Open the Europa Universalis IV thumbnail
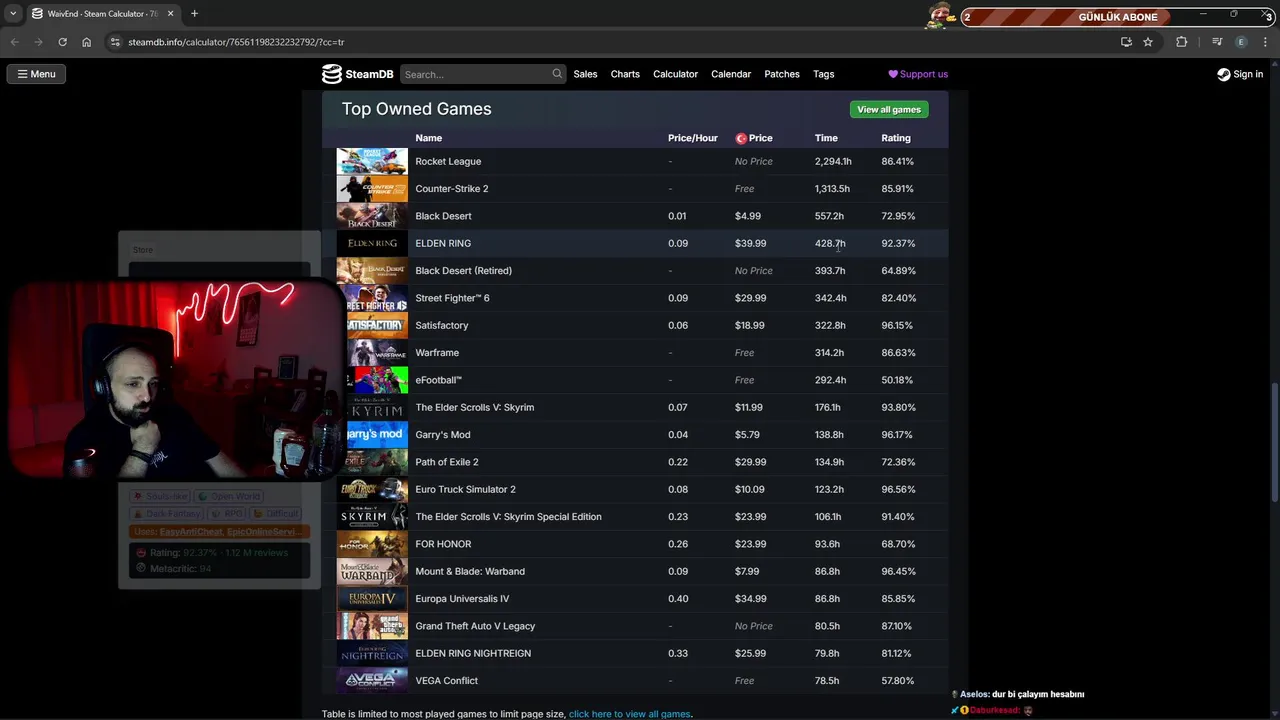 (x=372, y=598)
